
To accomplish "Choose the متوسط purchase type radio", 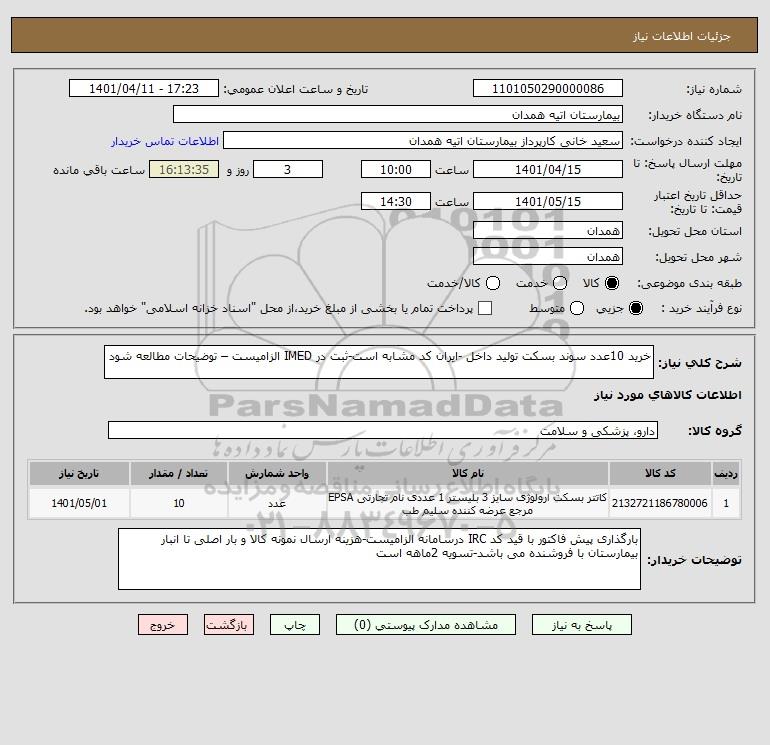I will click(577, 308).
